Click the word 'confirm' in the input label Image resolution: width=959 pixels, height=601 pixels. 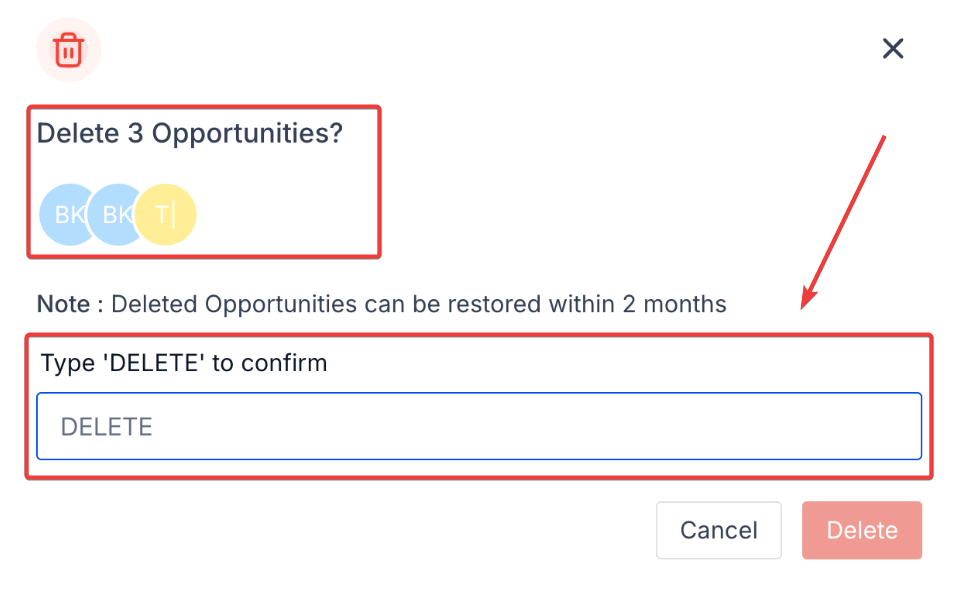click(x=288, y=362)
